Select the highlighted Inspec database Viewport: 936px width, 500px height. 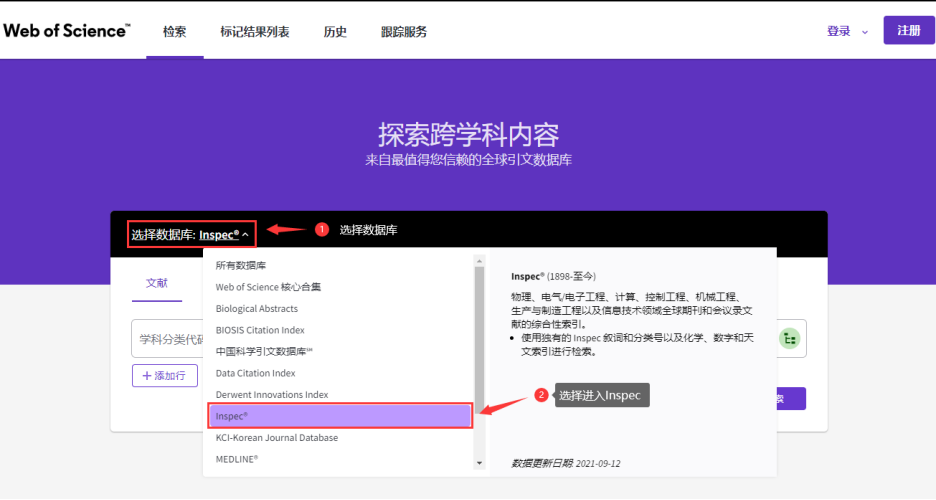point(340,416)
